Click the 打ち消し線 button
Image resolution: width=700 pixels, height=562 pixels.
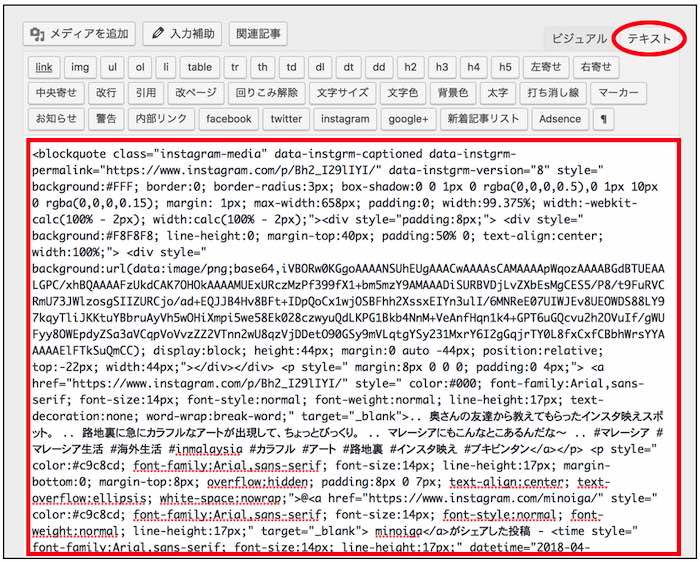[553, 93]
